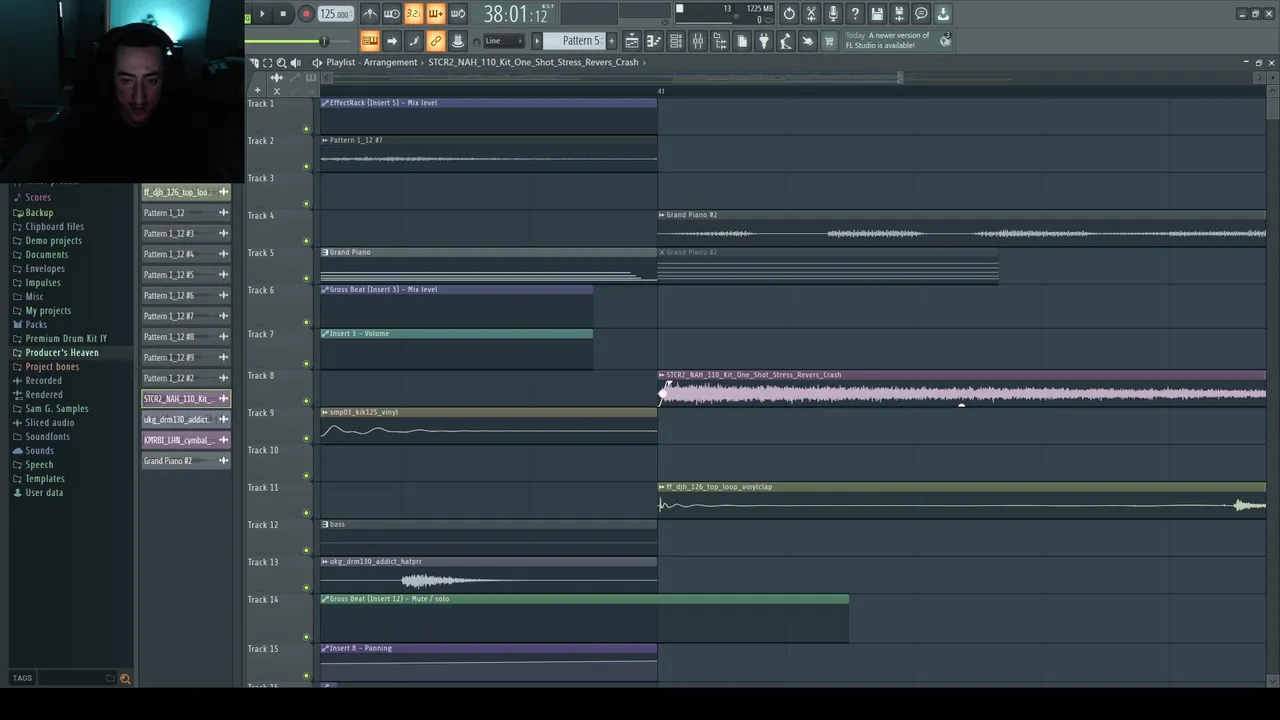Select Producer's Heaven folder
Screen dimensions: 1280x720
(x=62, y=352)
